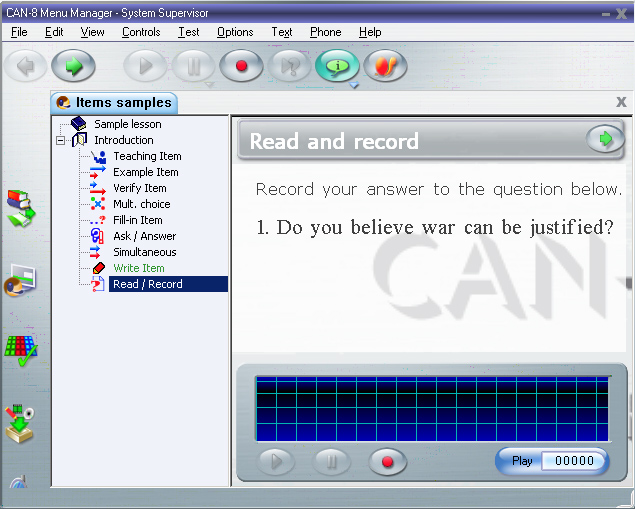This screenshot has height=509, width=635.
Task: Select Ask / Answer in the tree
Action: tap(145, 236)
